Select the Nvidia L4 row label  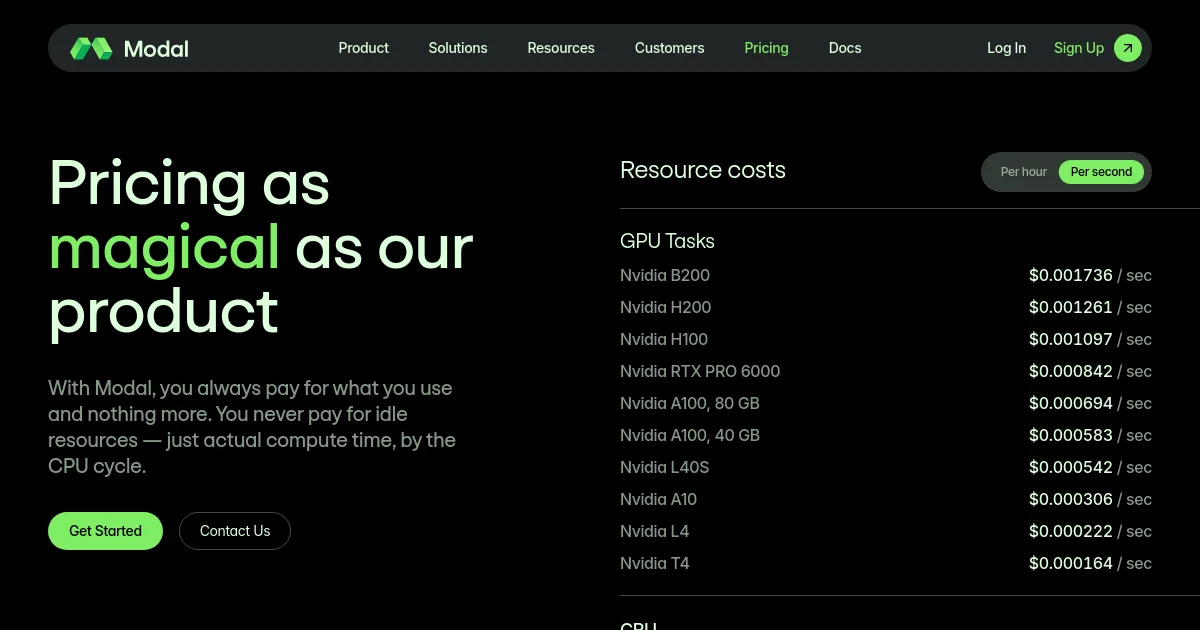(654, 531)
